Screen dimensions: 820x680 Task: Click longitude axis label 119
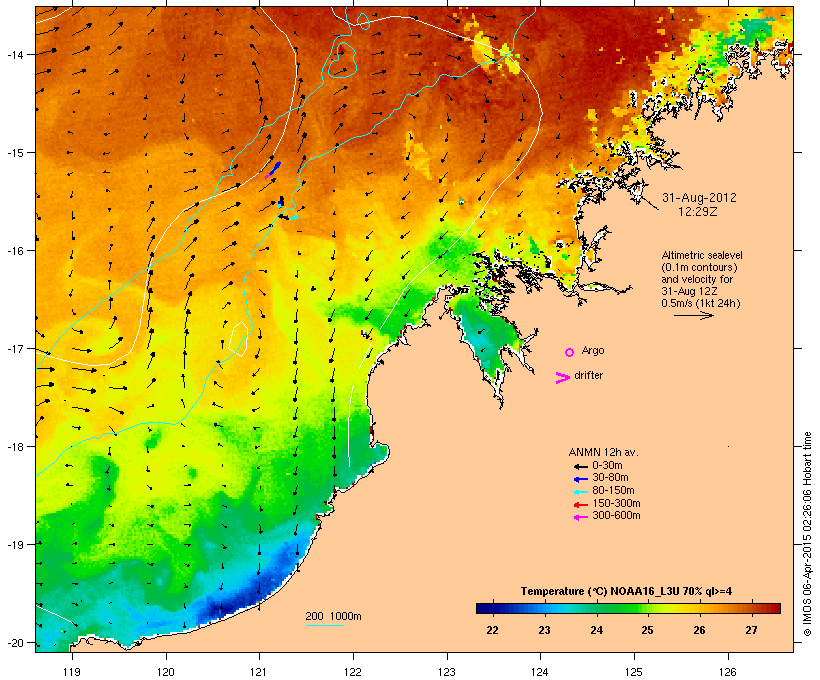coord(72,672)
